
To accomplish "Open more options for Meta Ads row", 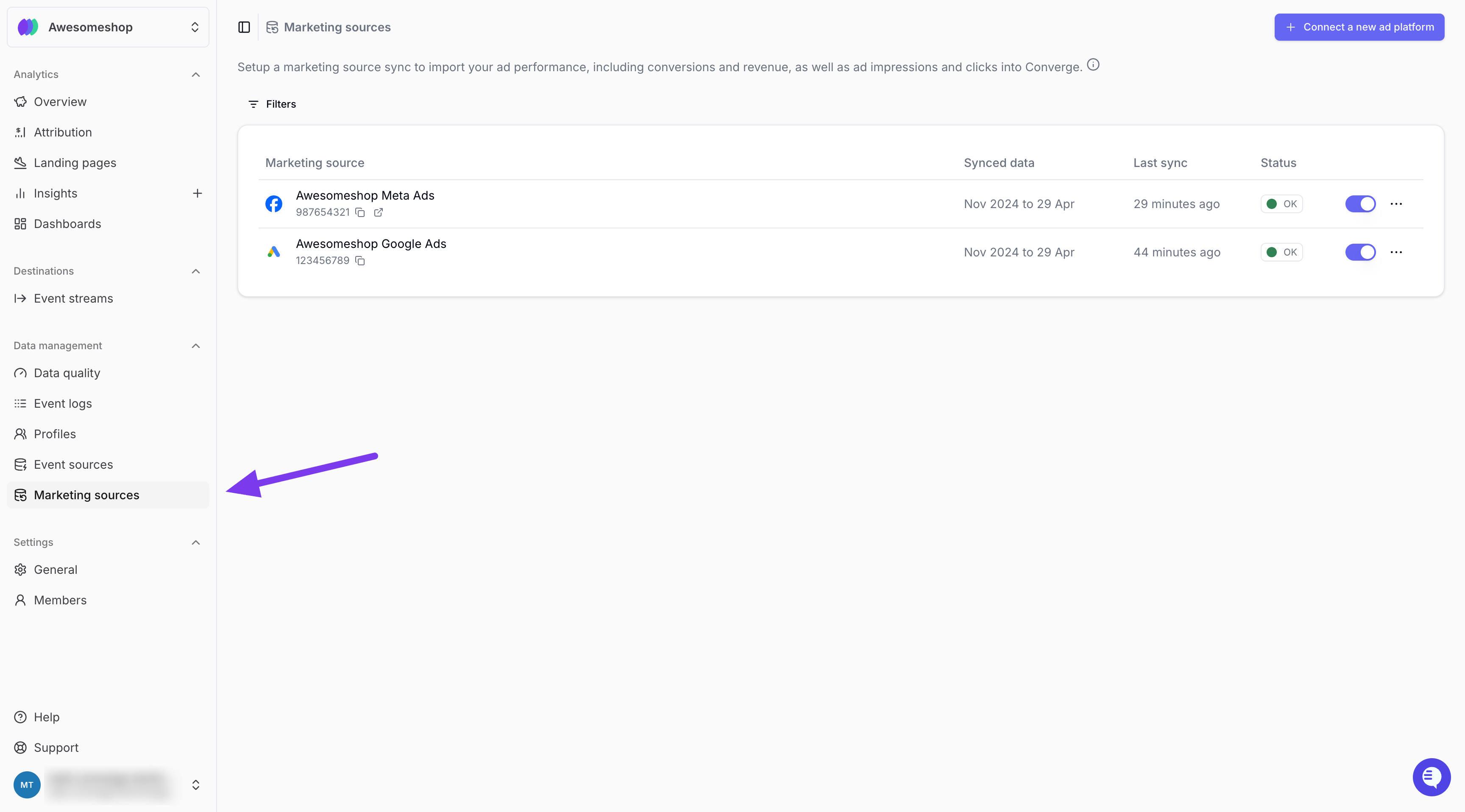I will tap(1396, 203).
